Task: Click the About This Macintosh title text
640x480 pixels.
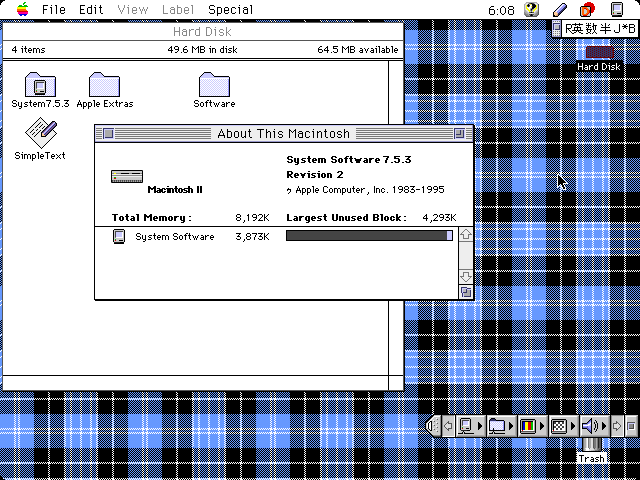Action: coord(283,133)
